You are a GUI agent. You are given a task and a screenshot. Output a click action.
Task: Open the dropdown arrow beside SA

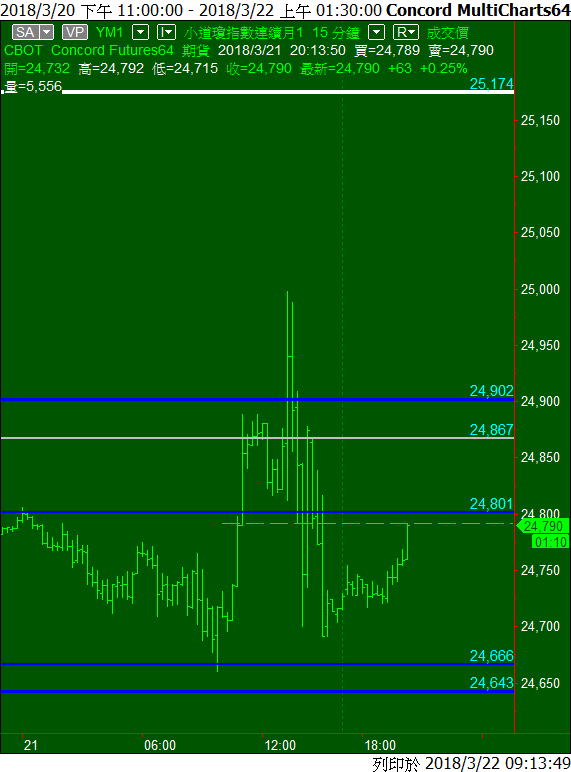pyautogui.click(x=46, y=32)
